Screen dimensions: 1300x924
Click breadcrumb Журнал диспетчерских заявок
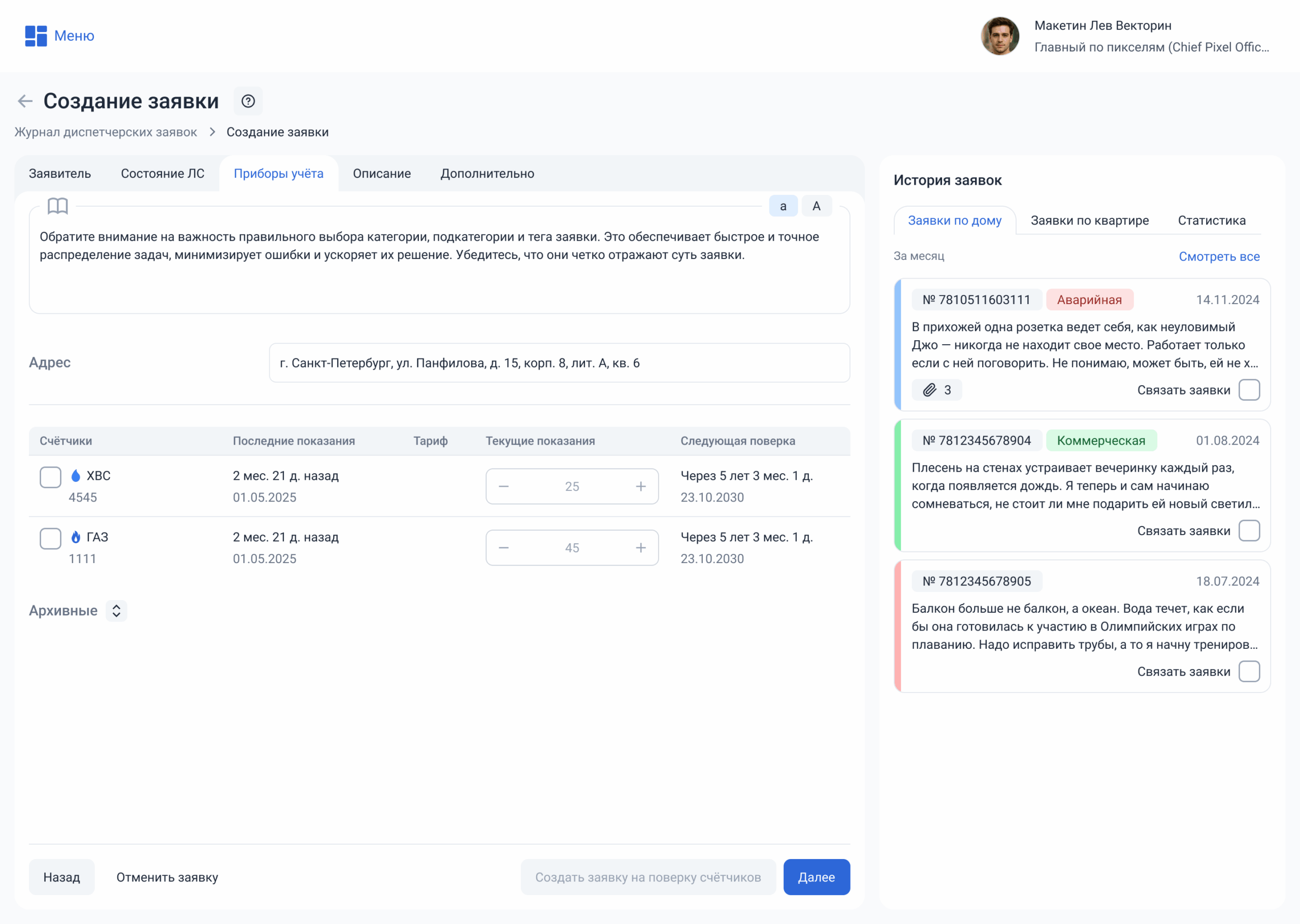pyautogui.click(x=106, y=132)
